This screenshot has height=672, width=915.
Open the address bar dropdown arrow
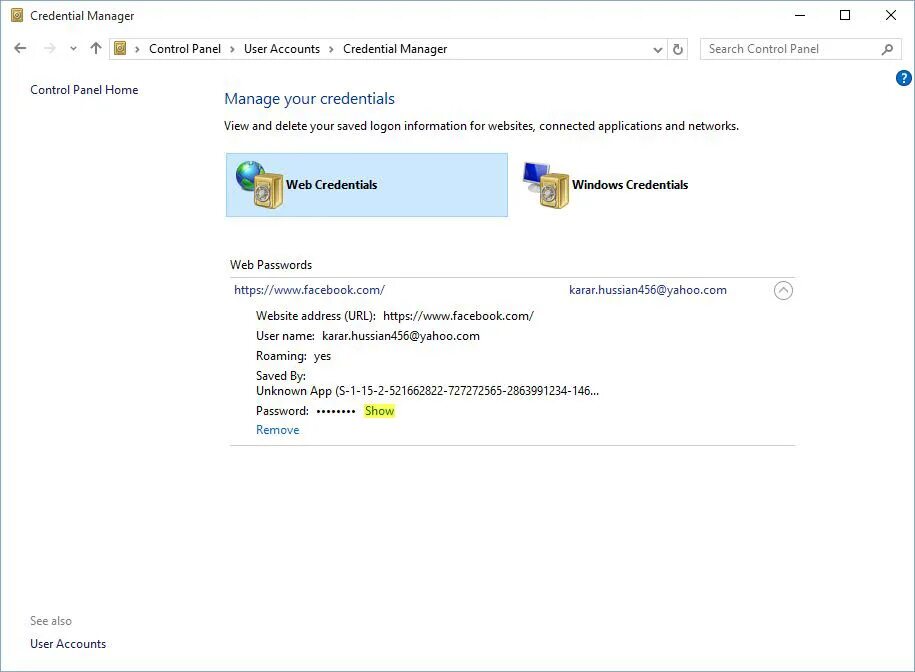[657, 48]
